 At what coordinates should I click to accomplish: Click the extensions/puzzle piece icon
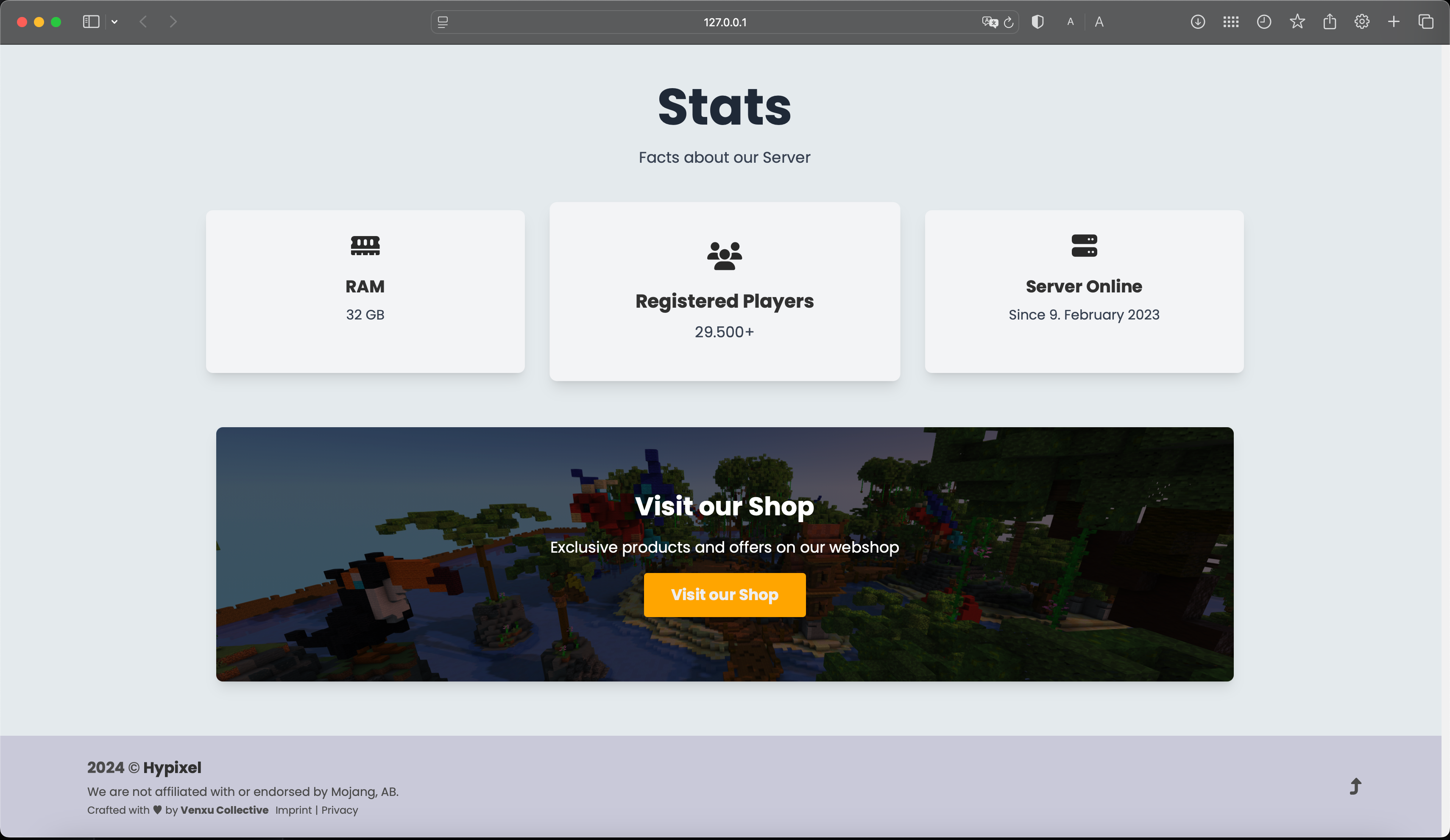click(x=1231, y=22)
